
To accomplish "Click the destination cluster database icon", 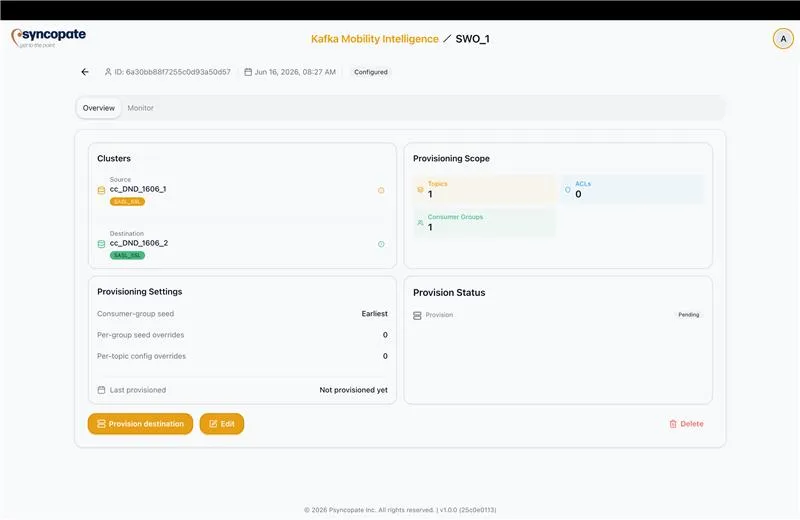I will click(101, 244).
